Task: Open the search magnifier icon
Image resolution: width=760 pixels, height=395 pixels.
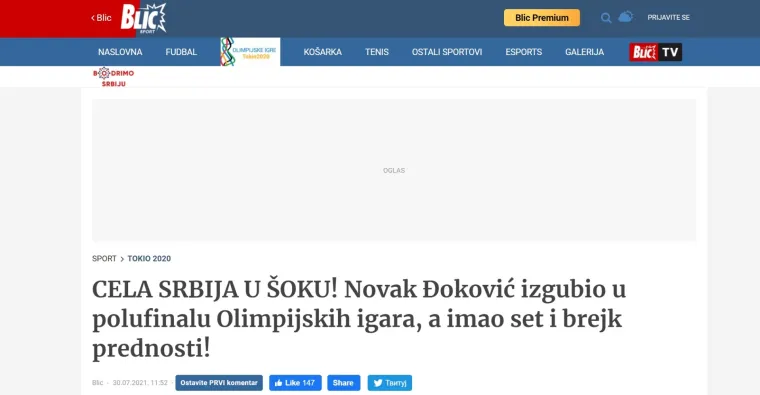Action: (606, 18)
